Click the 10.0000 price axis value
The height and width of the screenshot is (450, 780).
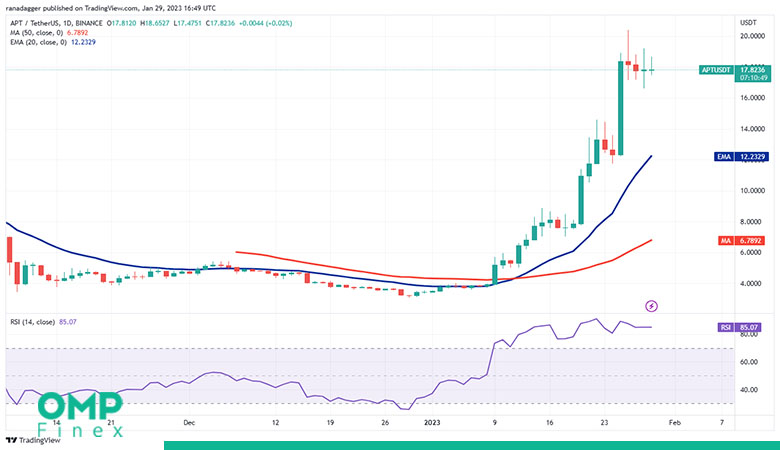pyautogui.click(x=752, y=191)
